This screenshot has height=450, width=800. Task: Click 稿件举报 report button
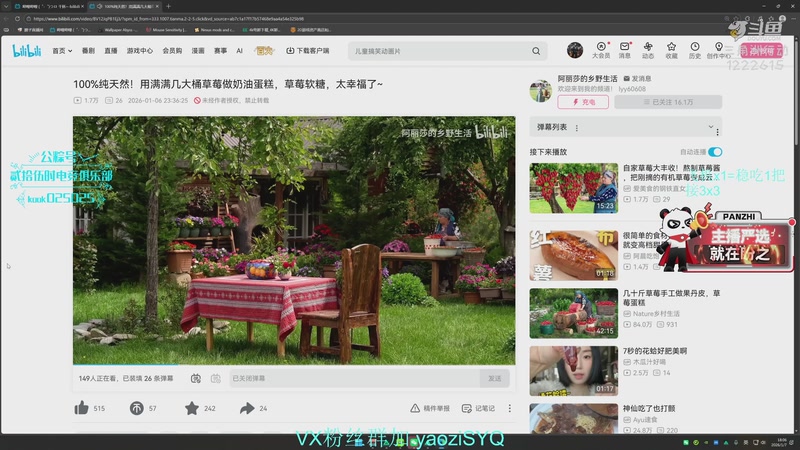click(430, 408)
